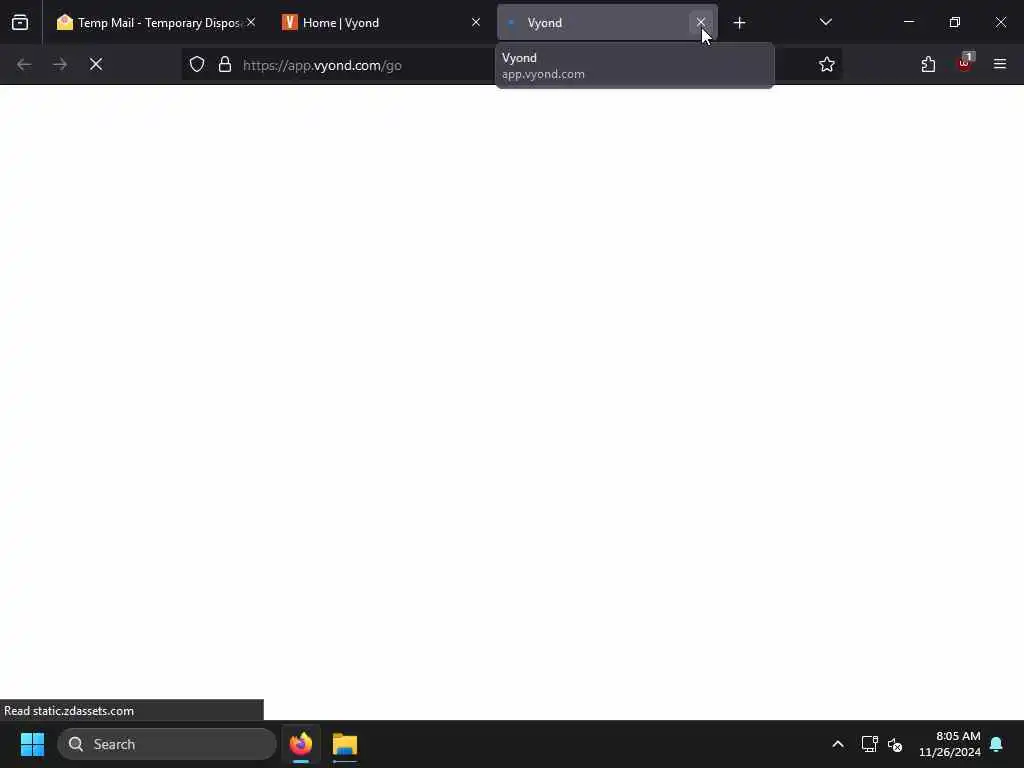Open muted volume tray icon

tap(895, 744)
